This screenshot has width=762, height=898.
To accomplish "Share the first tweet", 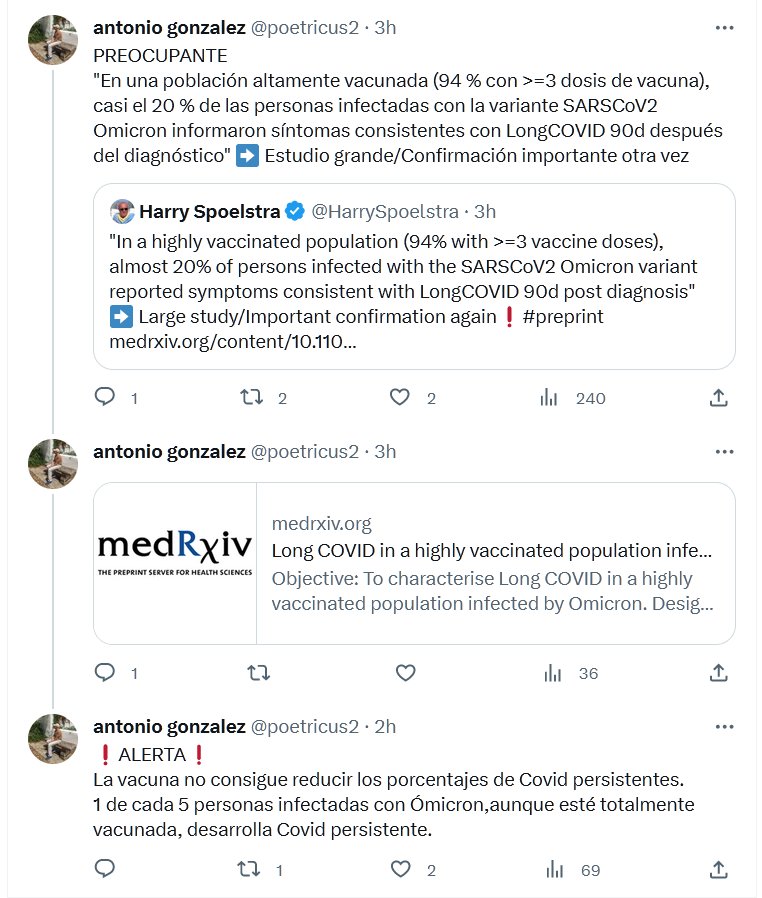I will [718, 398].
